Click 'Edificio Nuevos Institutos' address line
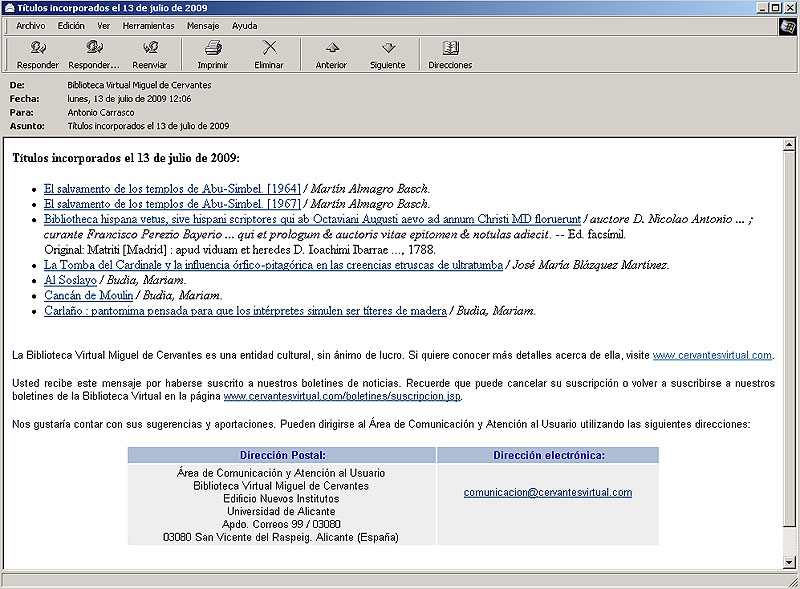The image size is (800, 589). tap(281, 499)
